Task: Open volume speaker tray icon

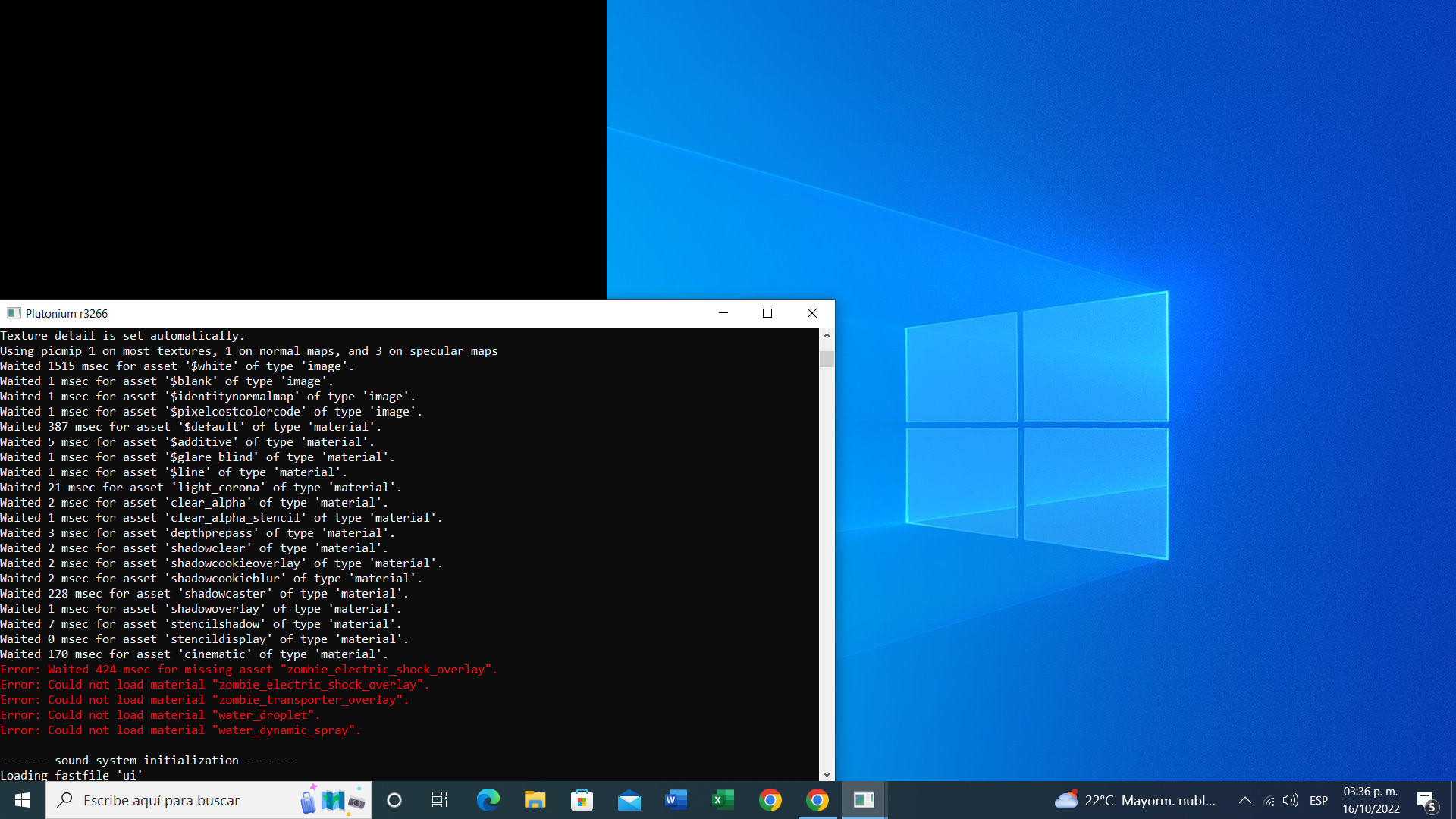Action: (1291, 800)
